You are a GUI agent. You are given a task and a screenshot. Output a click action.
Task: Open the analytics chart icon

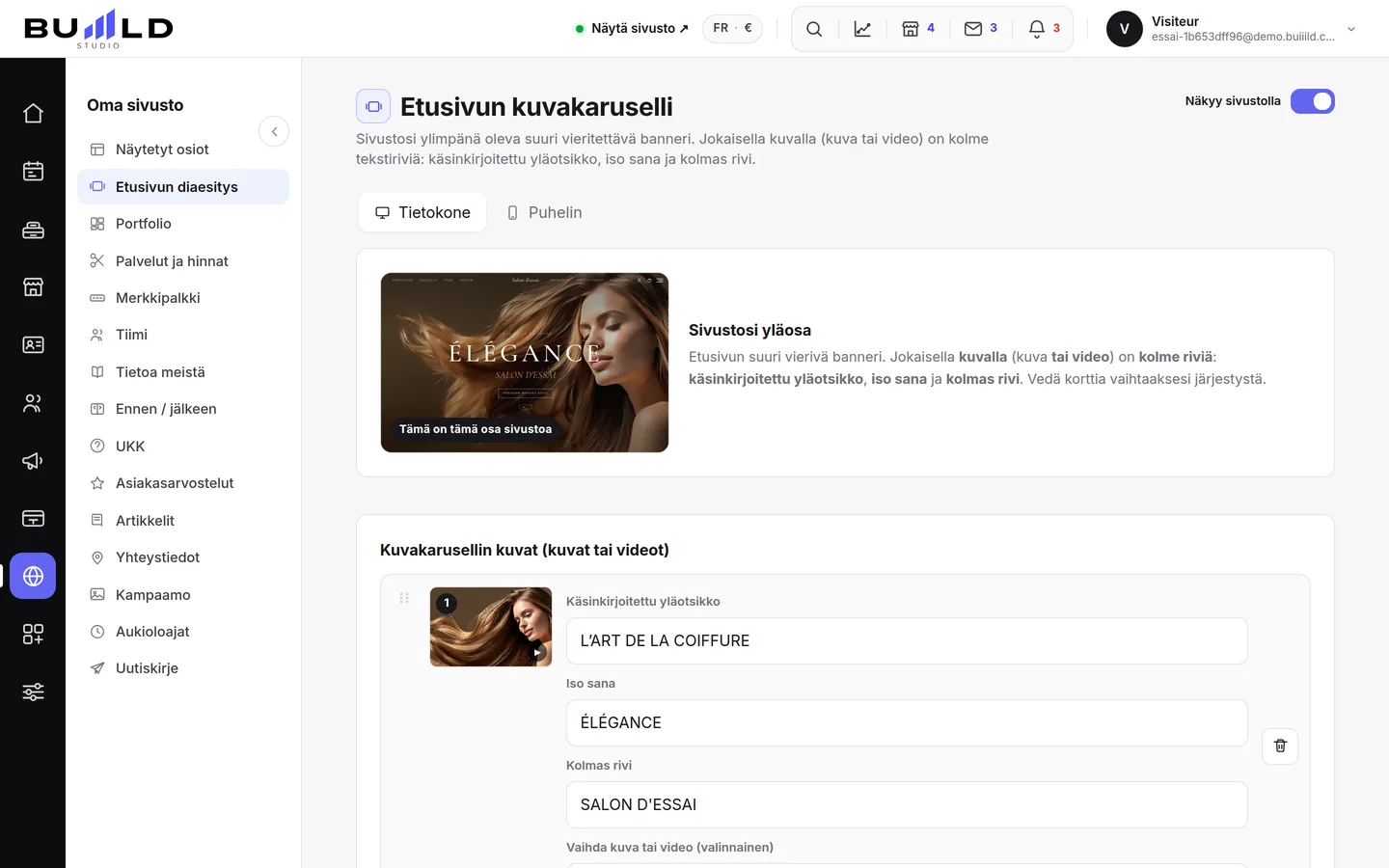(862, 29)
